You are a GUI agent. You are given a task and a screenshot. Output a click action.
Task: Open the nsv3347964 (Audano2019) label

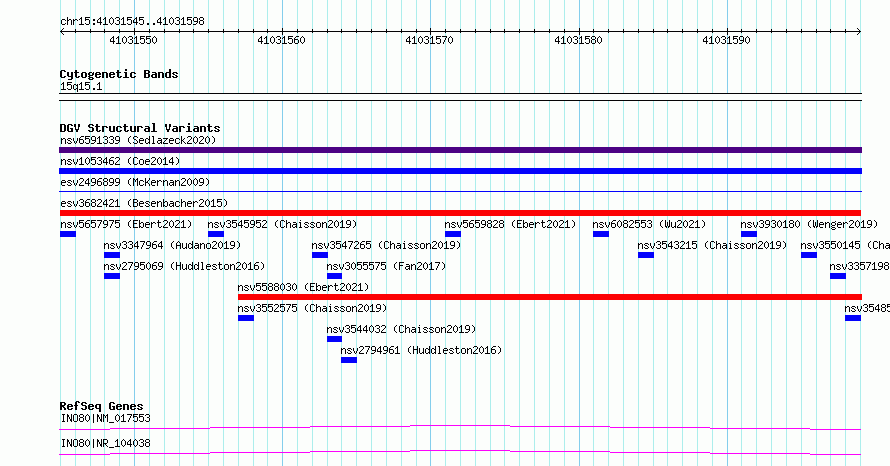click(172, 245)
